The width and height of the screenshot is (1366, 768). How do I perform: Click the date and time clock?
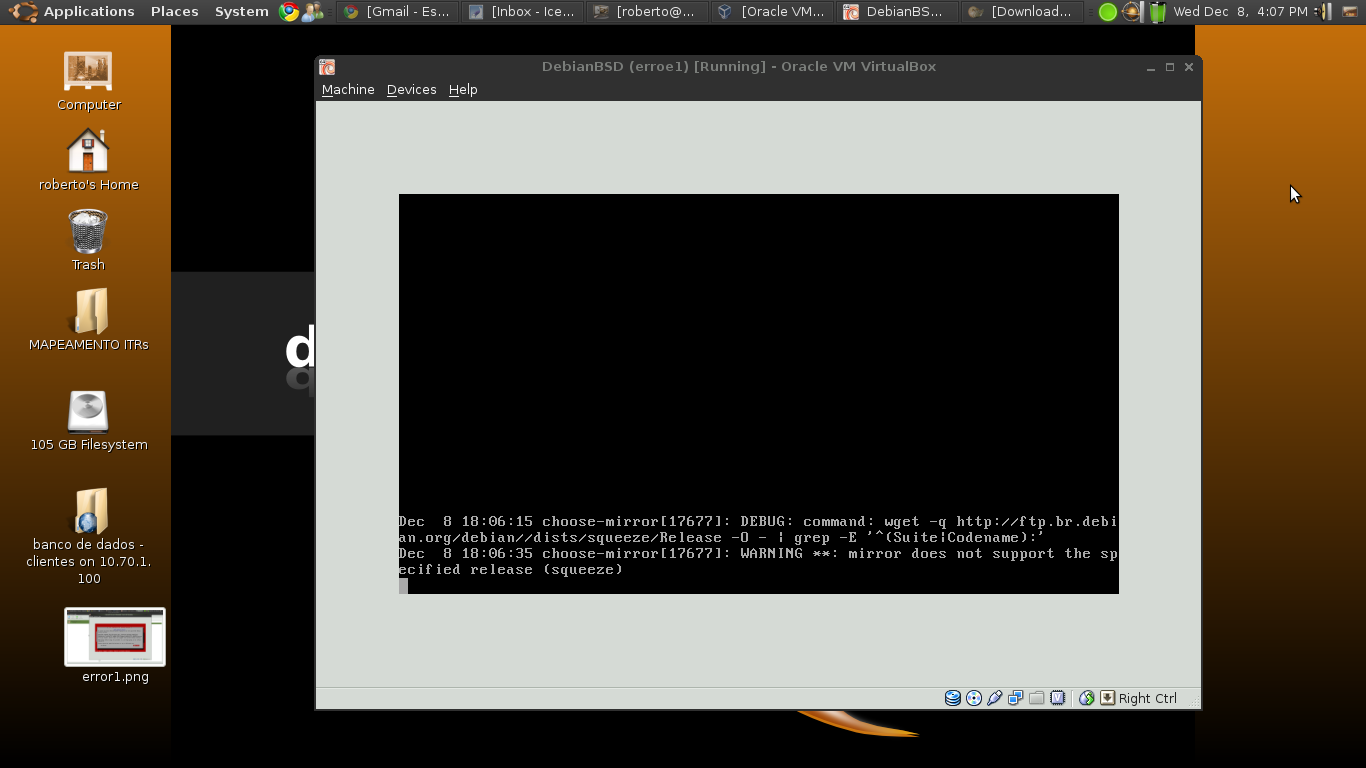1240,11
